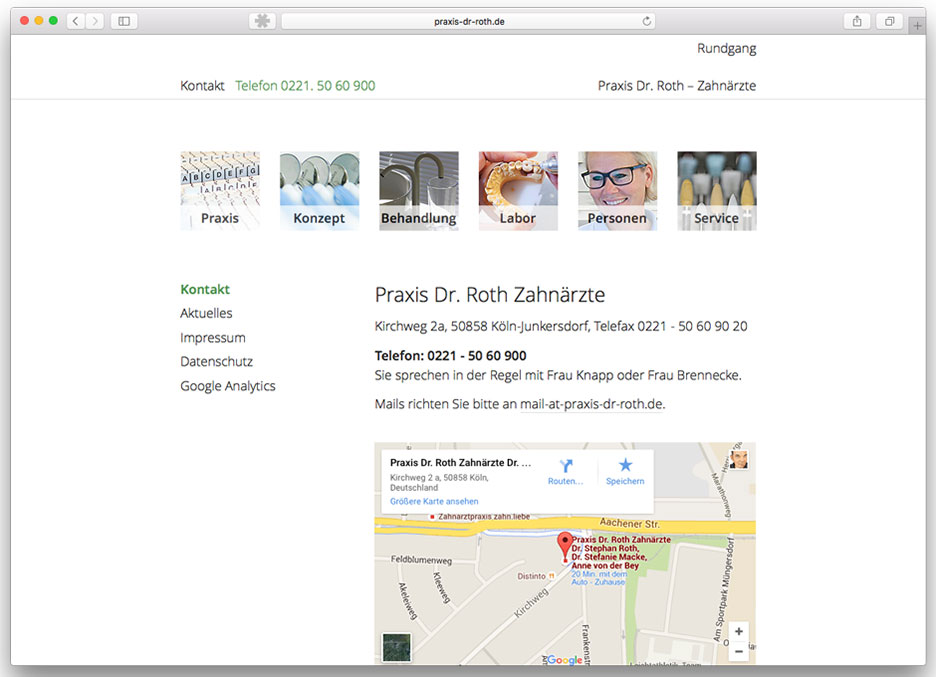The width and height of the screenshot is (936, 677).
Task: Reload the page with the refresh icon
Action: point(646,21)
